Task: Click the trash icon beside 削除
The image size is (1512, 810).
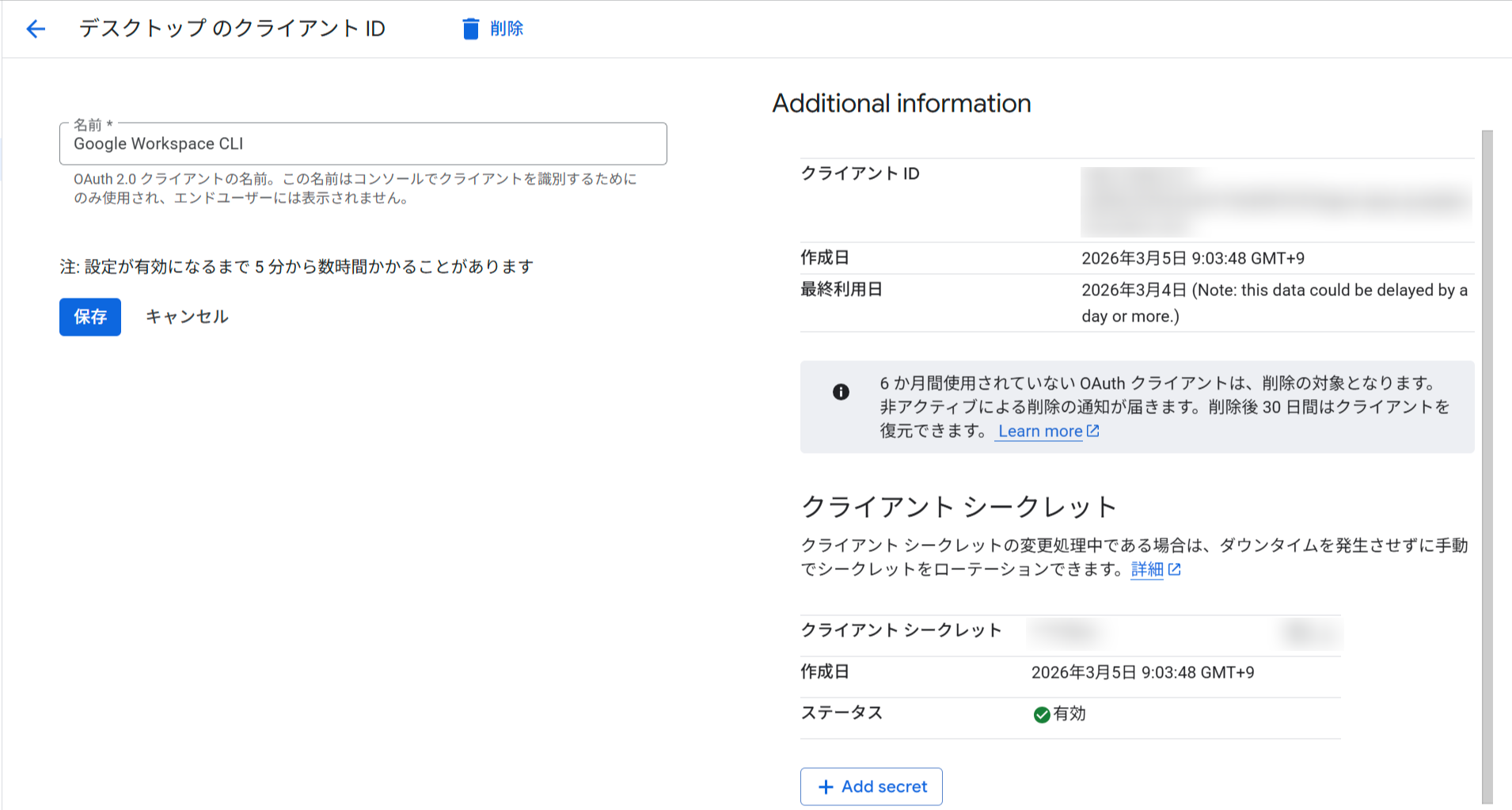Action: (x=470, y=28)
